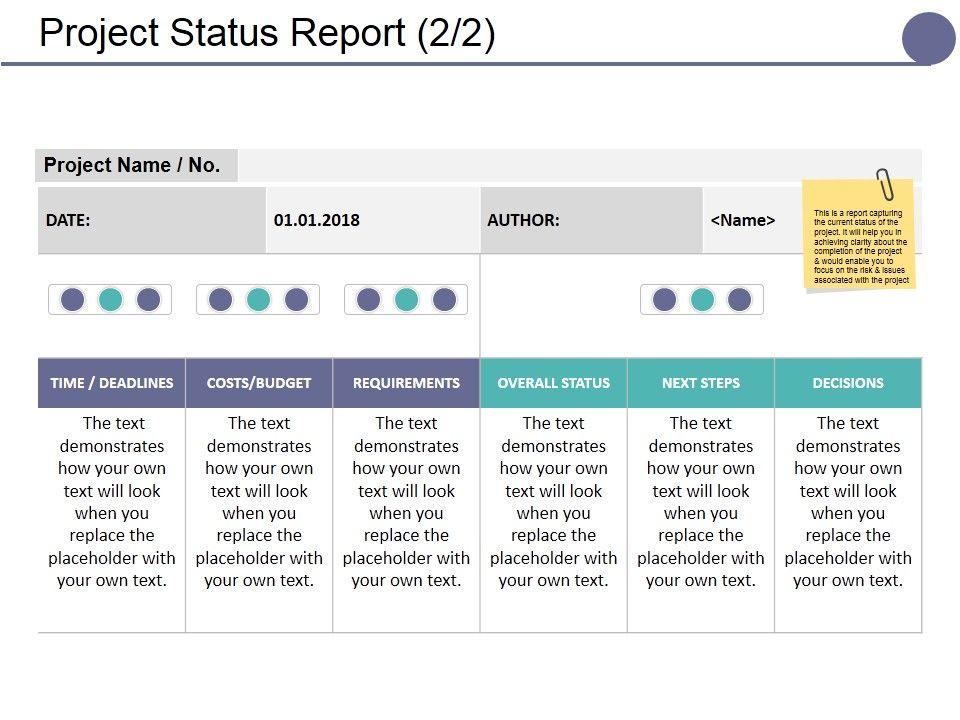The width and height of the screenshot is (960, 720).
Task: Click the Next Steps column header
Action: pyautogui.click(x=701, y=383)
